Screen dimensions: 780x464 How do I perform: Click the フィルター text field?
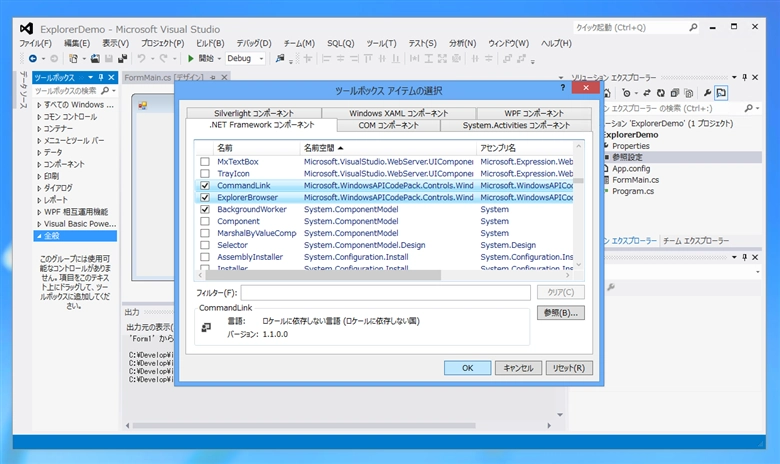pos(386,292)
